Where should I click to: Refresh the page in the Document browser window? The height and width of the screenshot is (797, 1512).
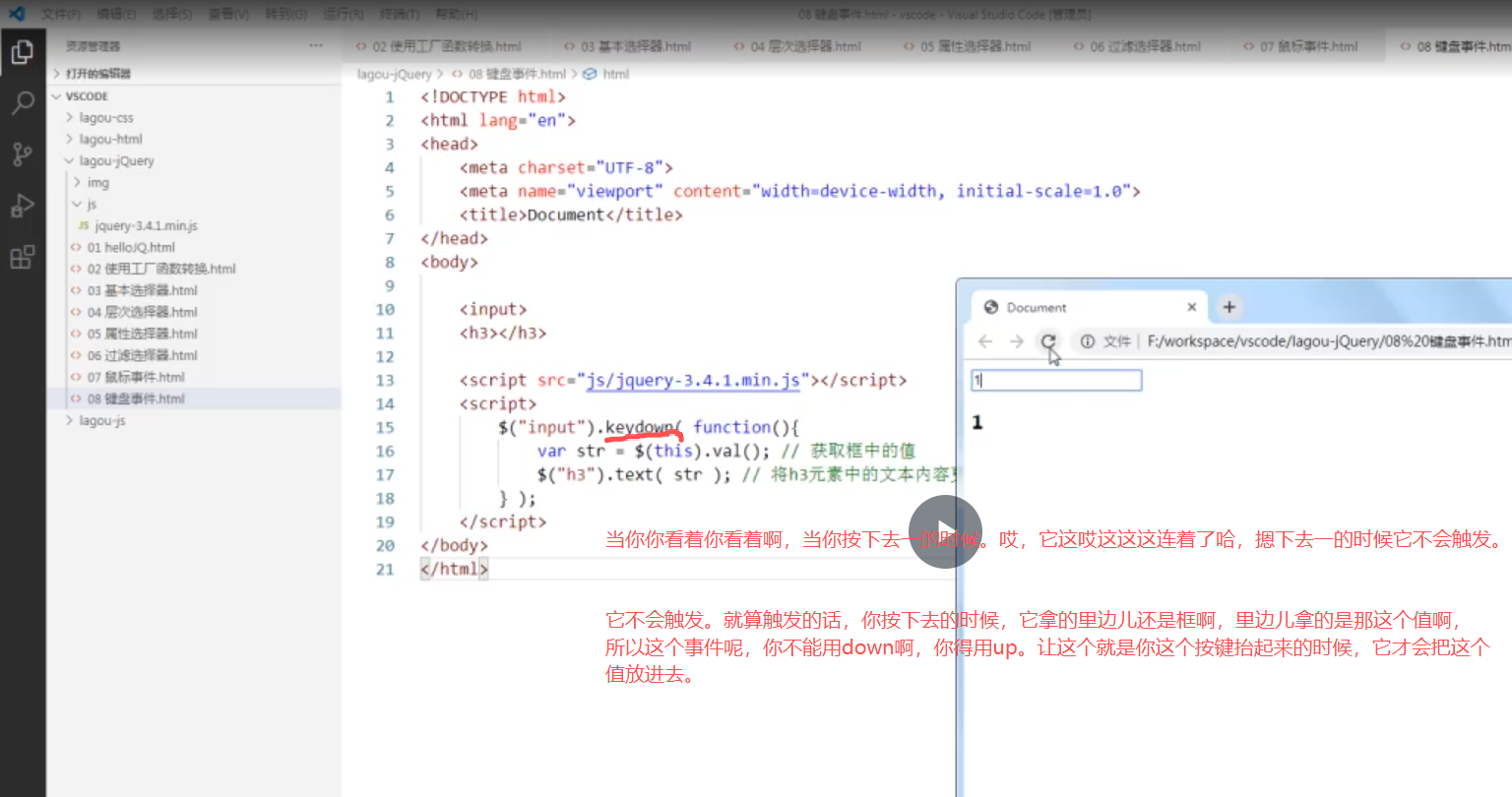(x=1049, y=340)
